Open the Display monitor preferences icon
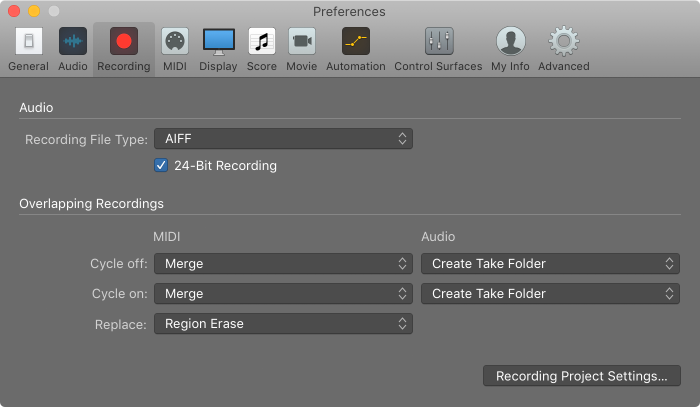 [x=218, y=42]
